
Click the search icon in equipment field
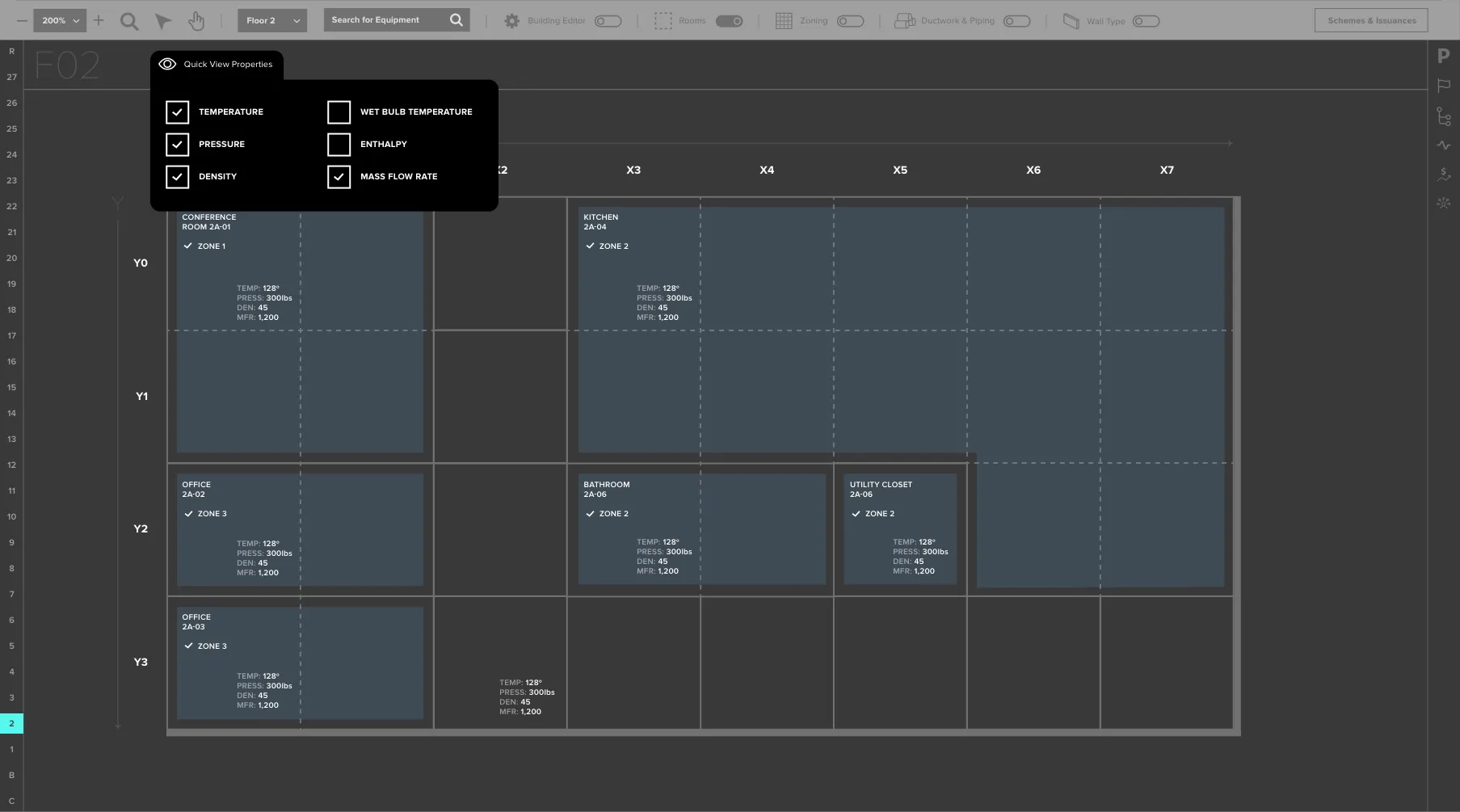(457, 20)
